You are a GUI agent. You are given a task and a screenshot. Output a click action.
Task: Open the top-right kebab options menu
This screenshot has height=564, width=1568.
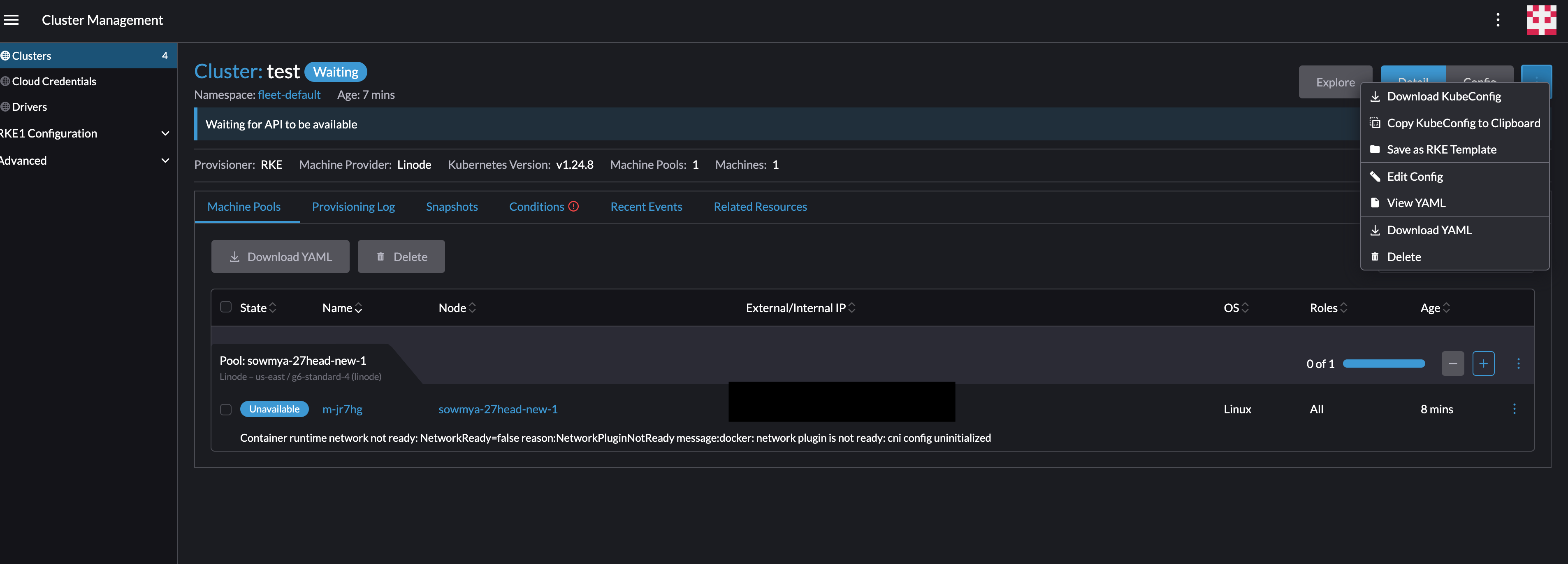point(1498,19)
